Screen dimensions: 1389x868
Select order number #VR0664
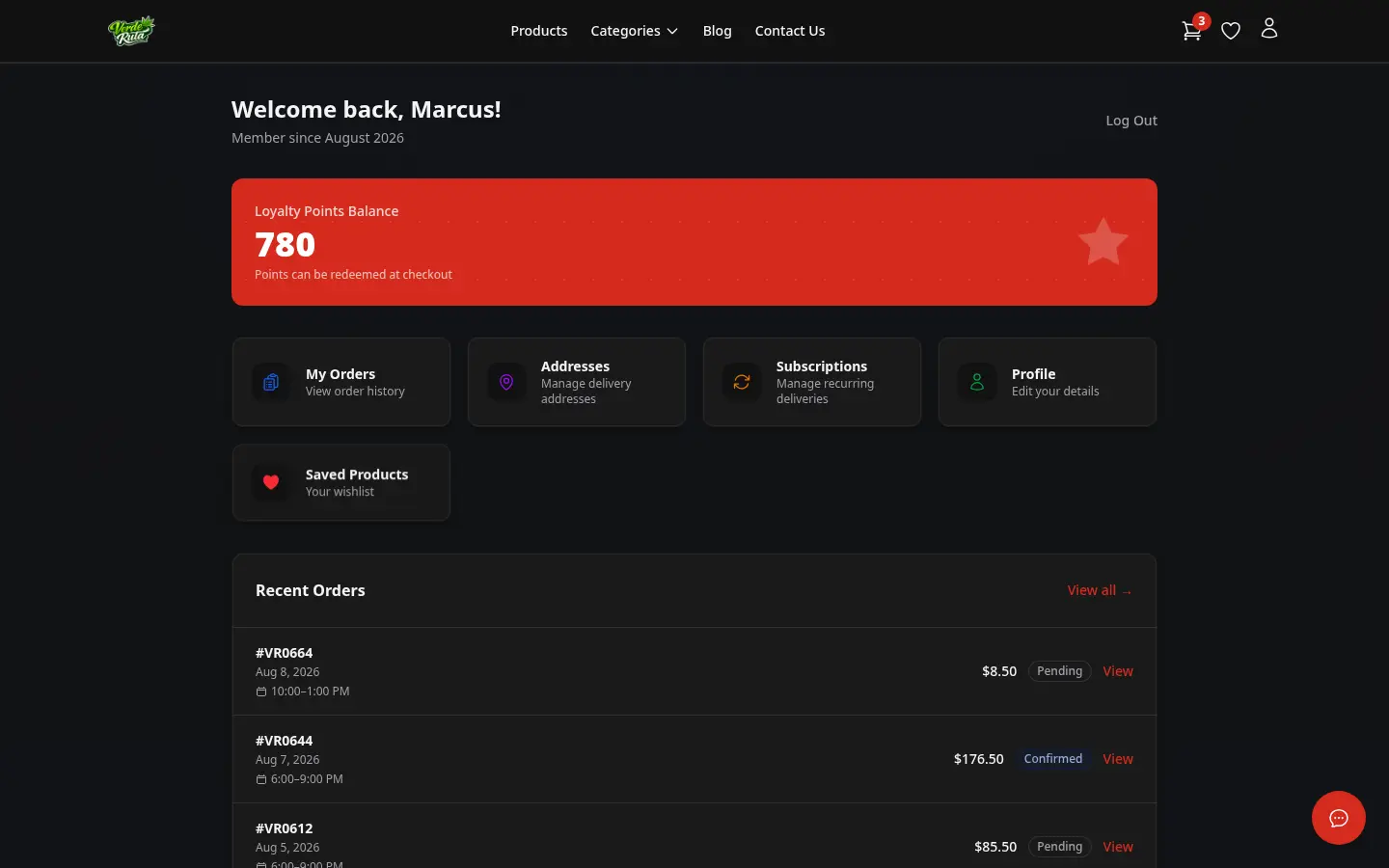coord(285,653)
